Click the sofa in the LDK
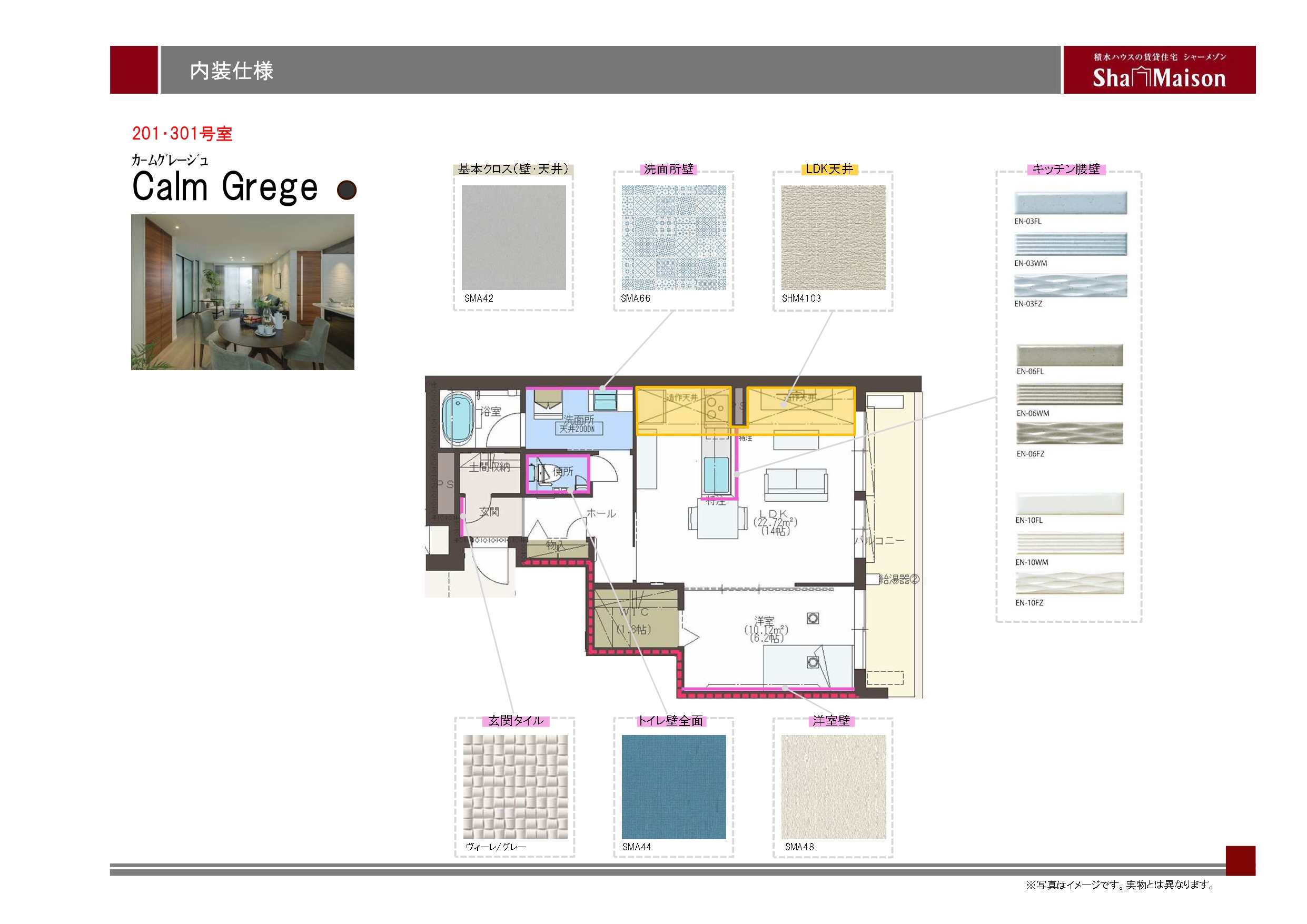 click(x=796, y=484)
